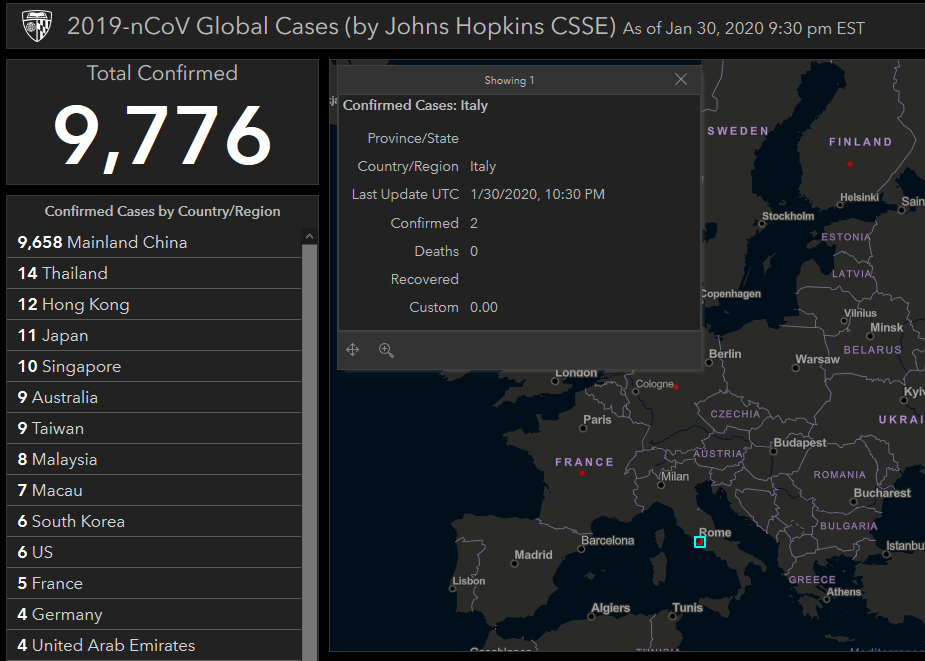The width and height of the screenshot is (925, 661).
Task: Click the dashboard title in header bar
Action: (x=341, y=26)
